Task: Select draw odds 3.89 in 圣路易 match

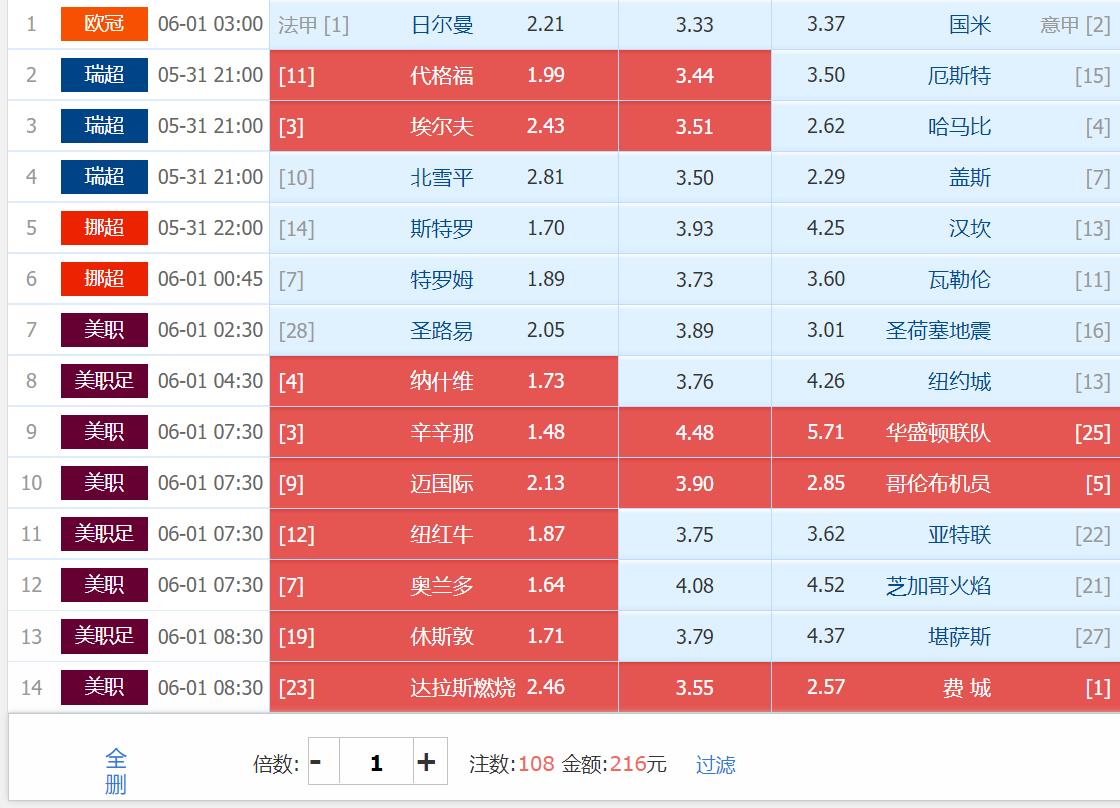Action: (695, 330)
